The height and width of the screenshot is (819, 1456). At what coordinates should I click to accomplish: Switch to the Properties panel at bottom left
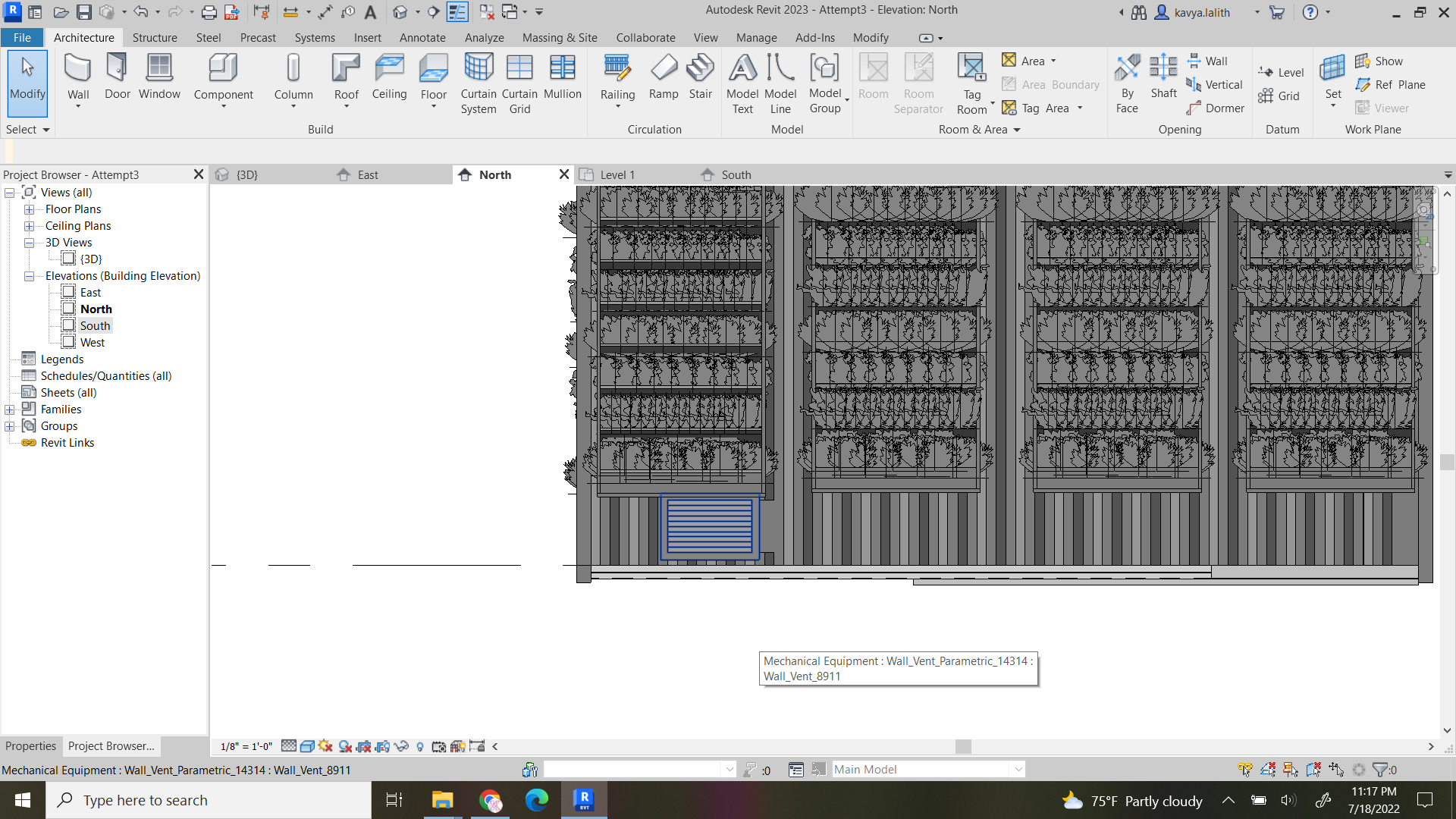30,745
